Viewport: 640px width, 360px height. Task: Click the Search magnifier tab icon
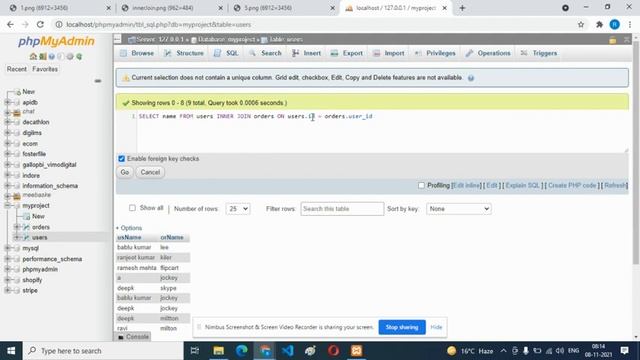click(253, 53)
